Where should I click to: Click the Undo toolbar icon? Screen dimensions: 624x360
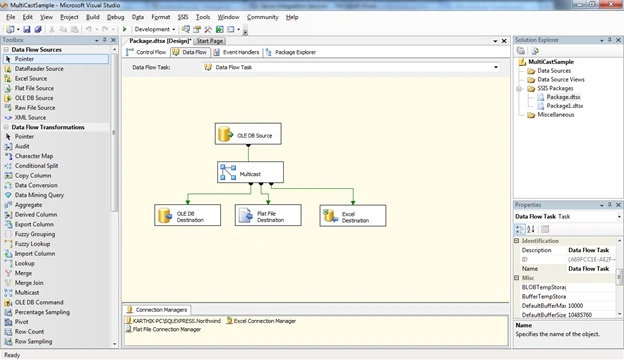[x=88, y=29]
